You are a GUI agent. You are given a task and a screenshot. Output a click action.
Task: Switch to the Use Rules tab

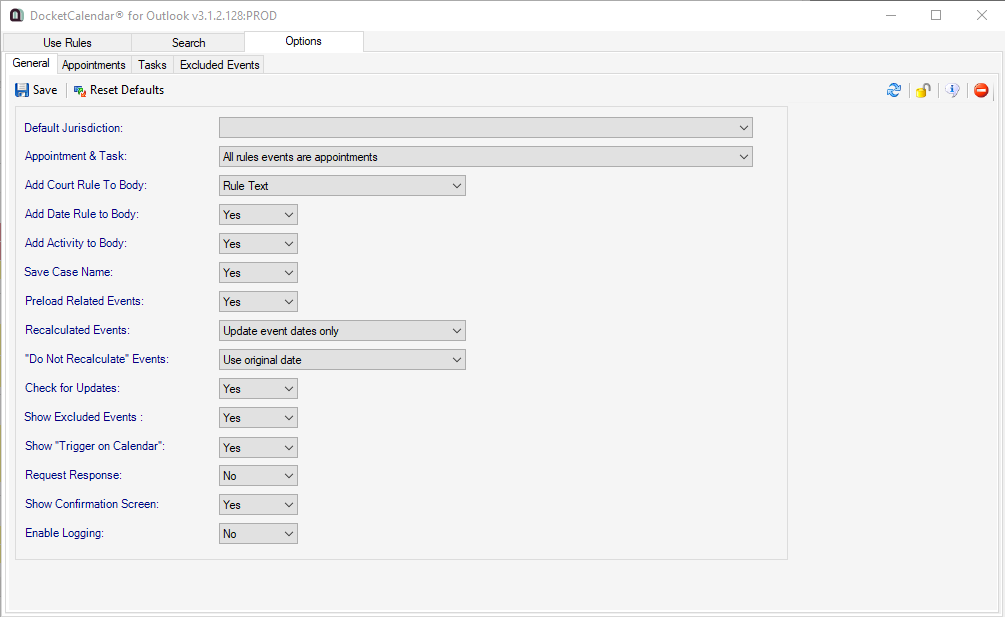pyautogui.click(x=67, y=43)
